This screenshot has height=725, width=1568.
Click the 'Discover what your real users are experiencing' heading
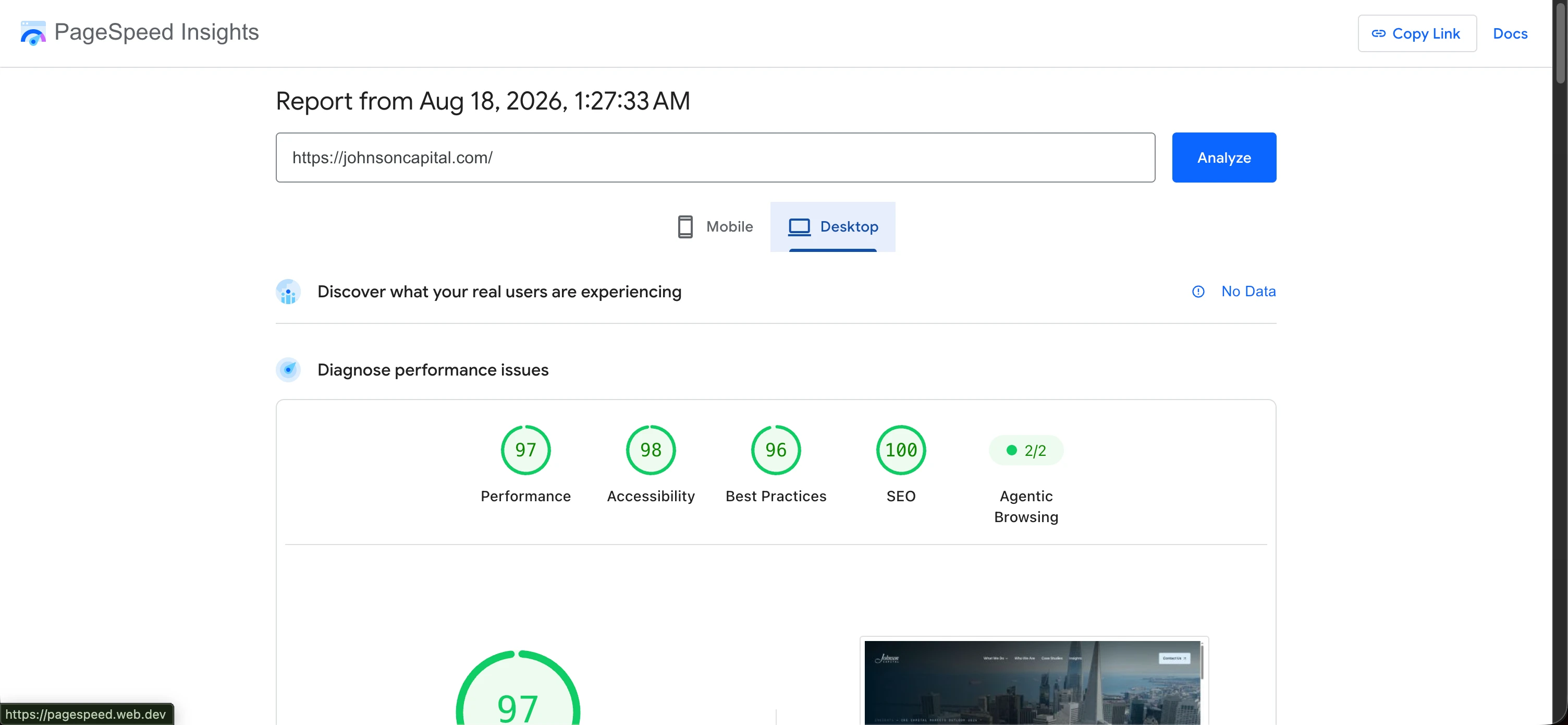(x=499, y=292)
